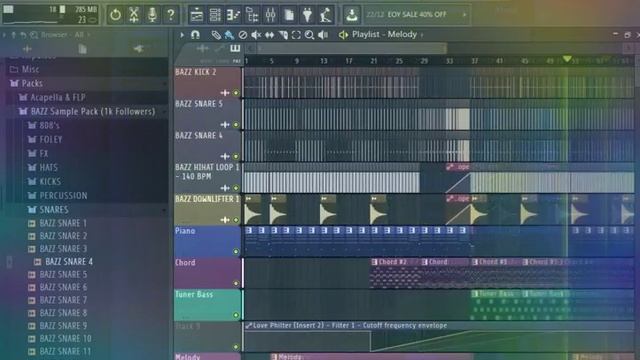This screenshot has width=640, height=360.
Task: Select the Mute tool
Action: tap(256, 35)
